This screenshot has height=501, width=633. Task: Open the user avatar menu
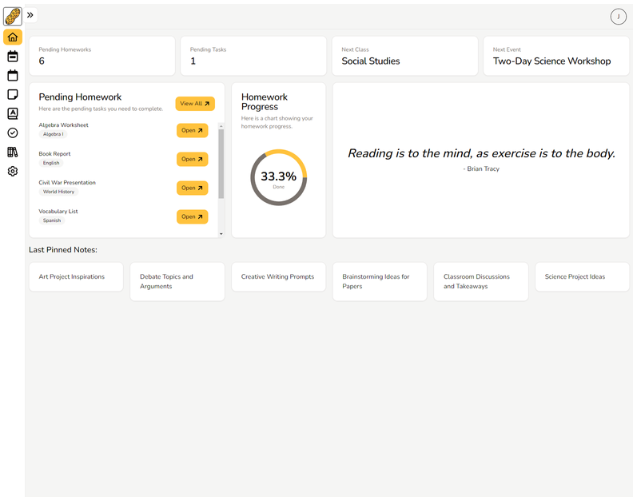click(x=618, y=17)
